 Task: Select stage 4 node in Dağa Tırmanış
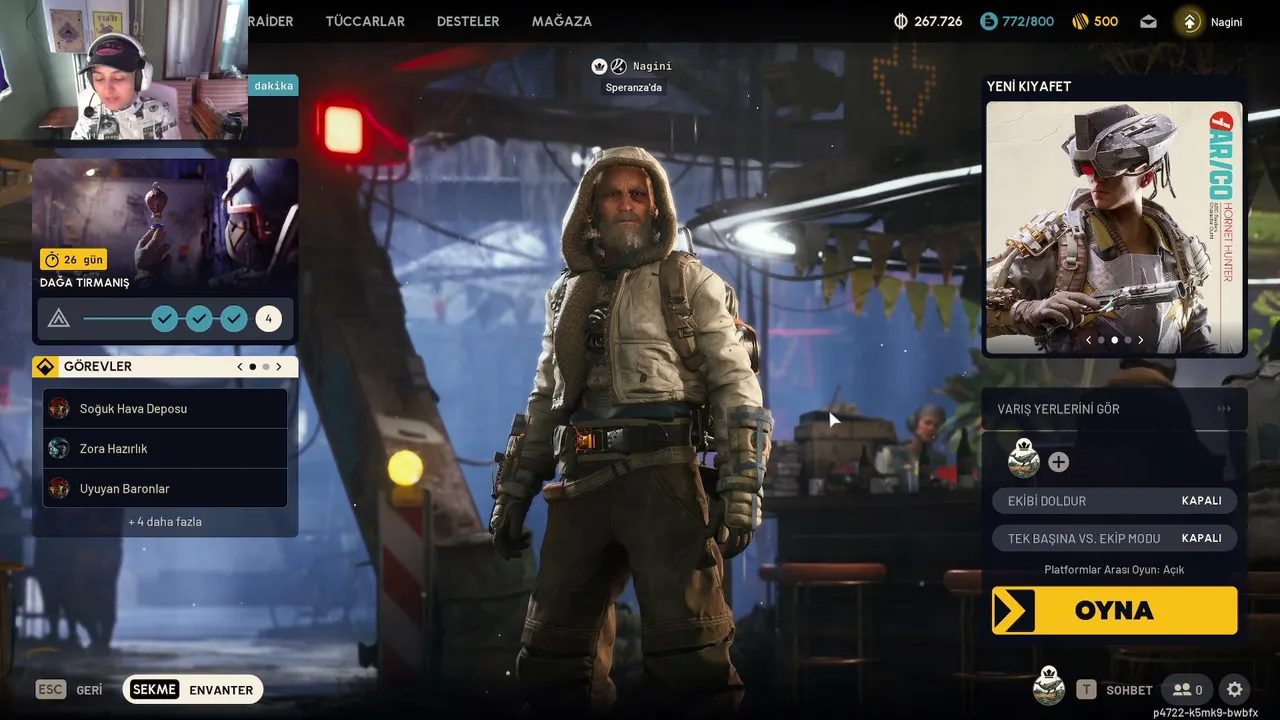coord(268,319)
